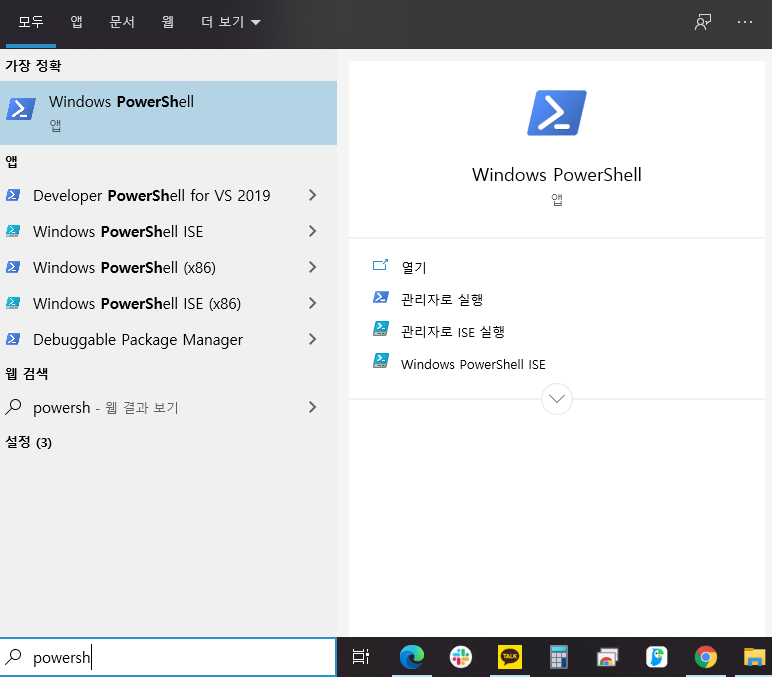This screenshot has width=772, height=677.
Task: Open Microsoft Edge from the taskbar
Action: (412, 657)
